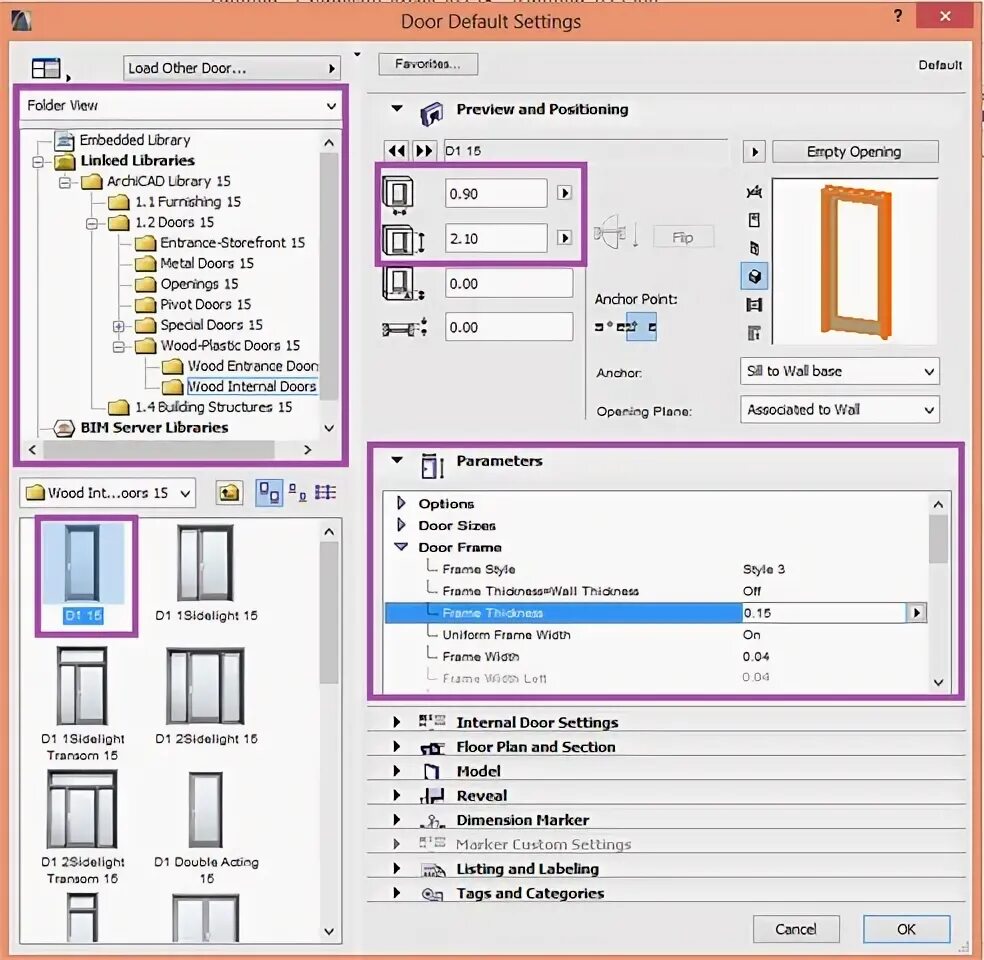Image resolution: width=984 pixels, height=960 pixels.
Task: Expand the Dimension Marker panel
Action: pos(397,820)
